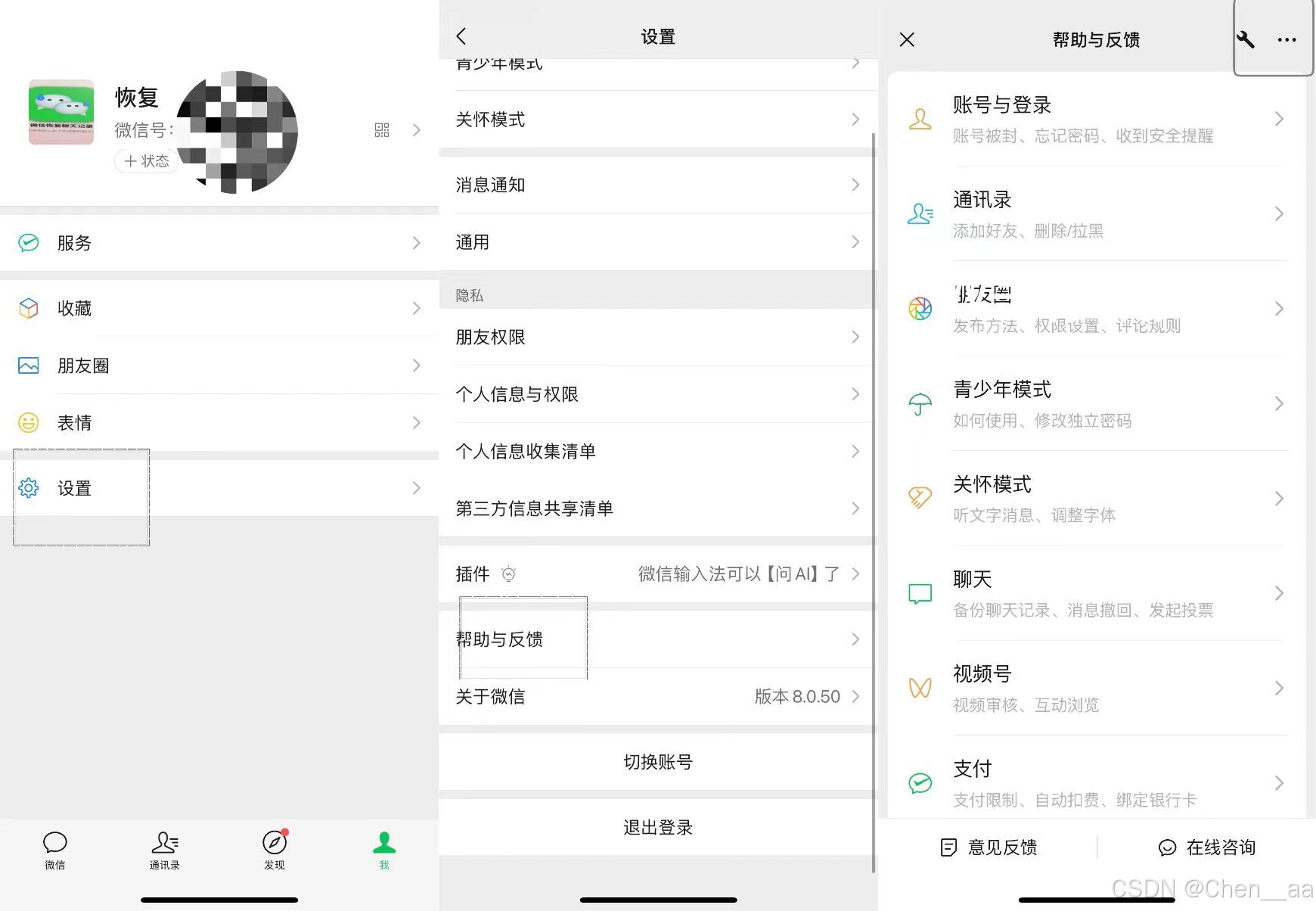Image resolution: width=1316 pixels, height=911 pixels.
Task: Click the 账号与登录 person icon
Action: [920, 119]
